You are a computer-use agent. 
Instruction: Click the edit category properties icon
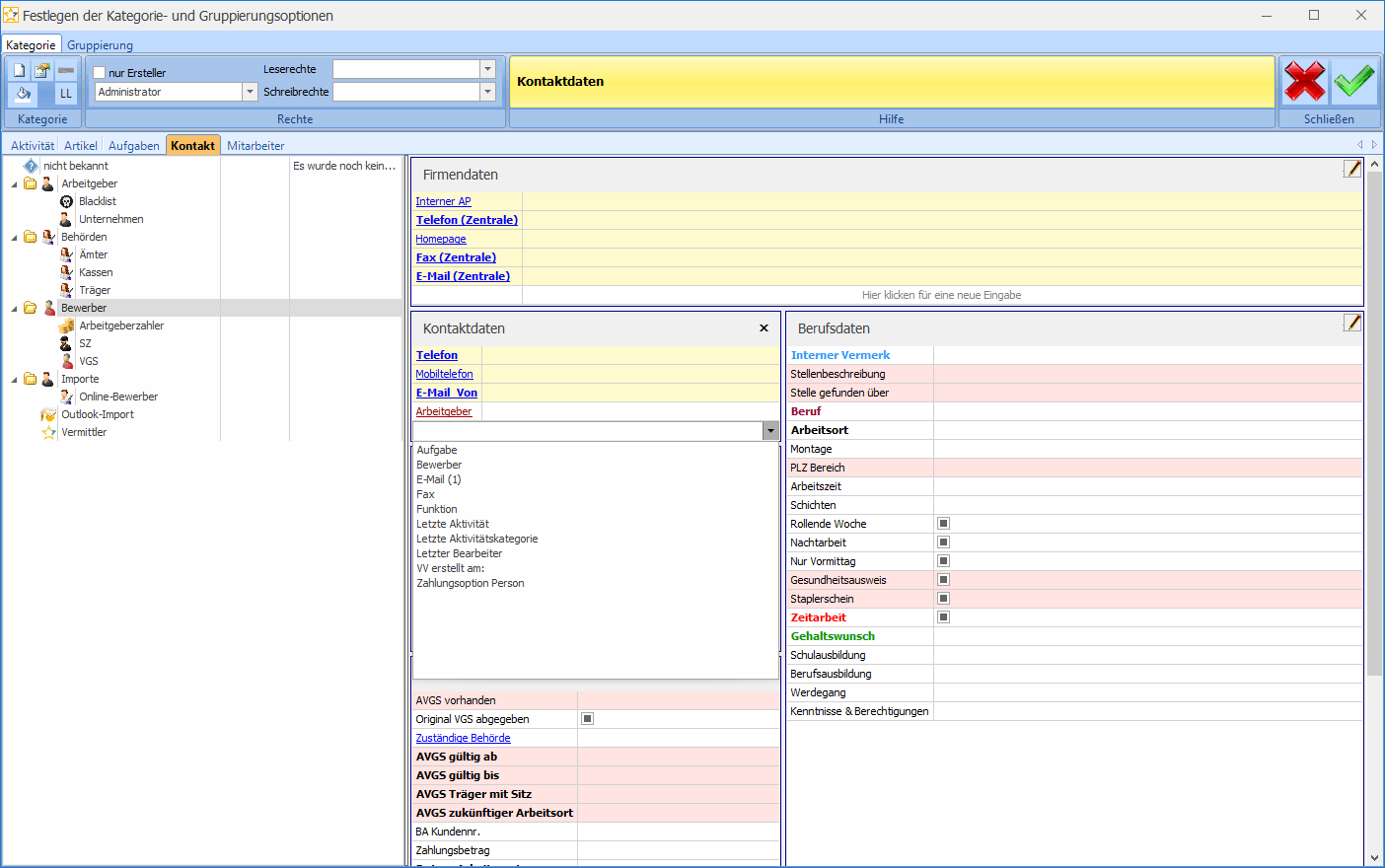(x=42, y=71)
